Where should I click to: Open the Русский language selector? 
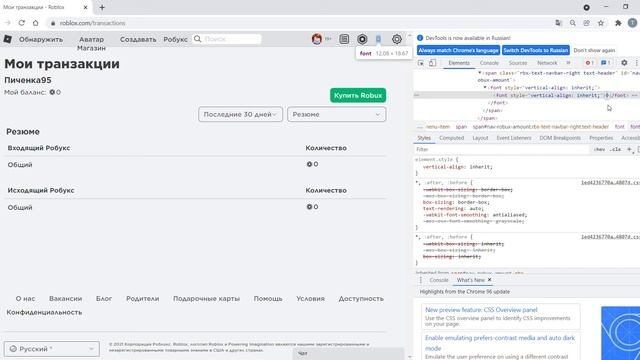click(x=51, y=349)
